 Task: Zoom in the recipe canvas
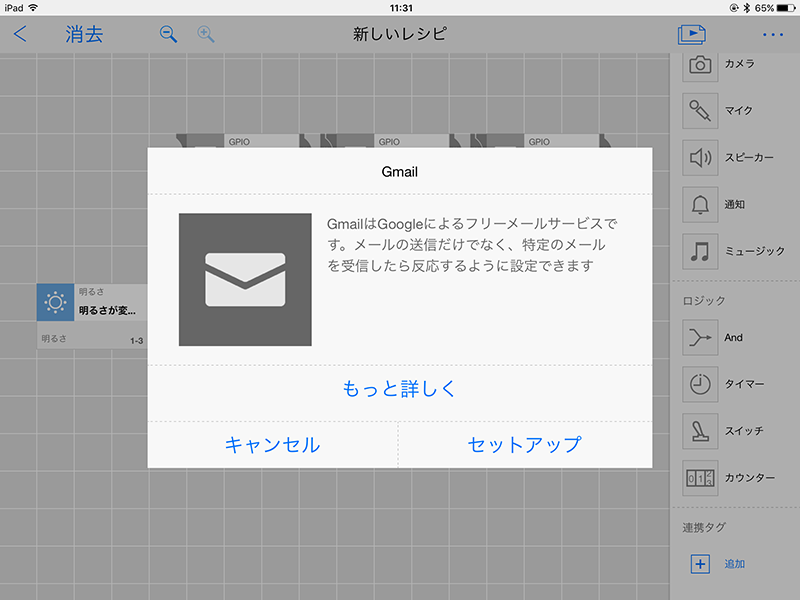click(x=206, y=34)
